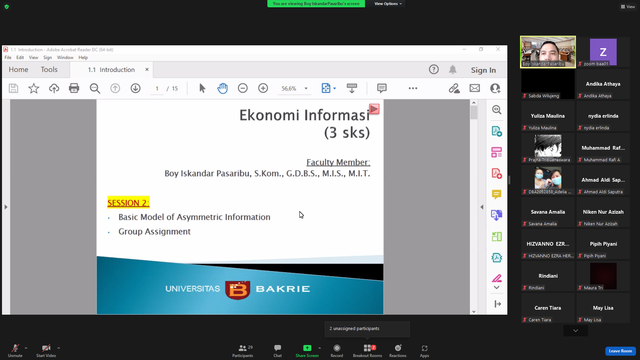
Task: Expand the left navigation pane arrow
Action: (6, 207)
